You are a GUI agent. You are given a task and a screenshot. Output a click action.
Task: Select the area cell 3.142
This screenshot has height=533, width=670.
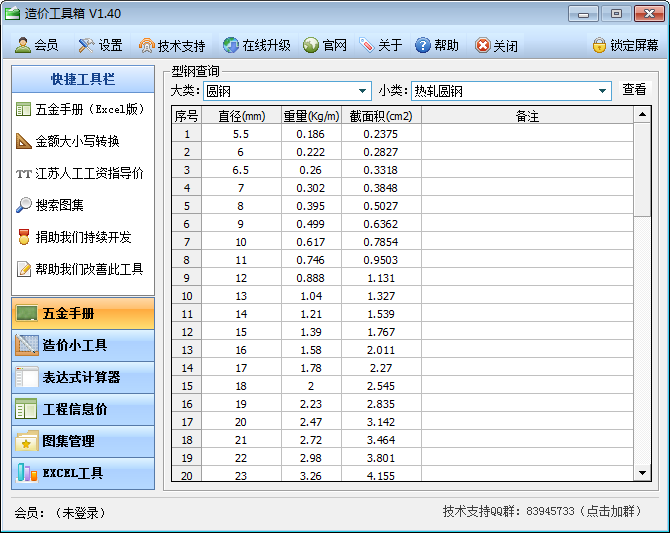381,422
